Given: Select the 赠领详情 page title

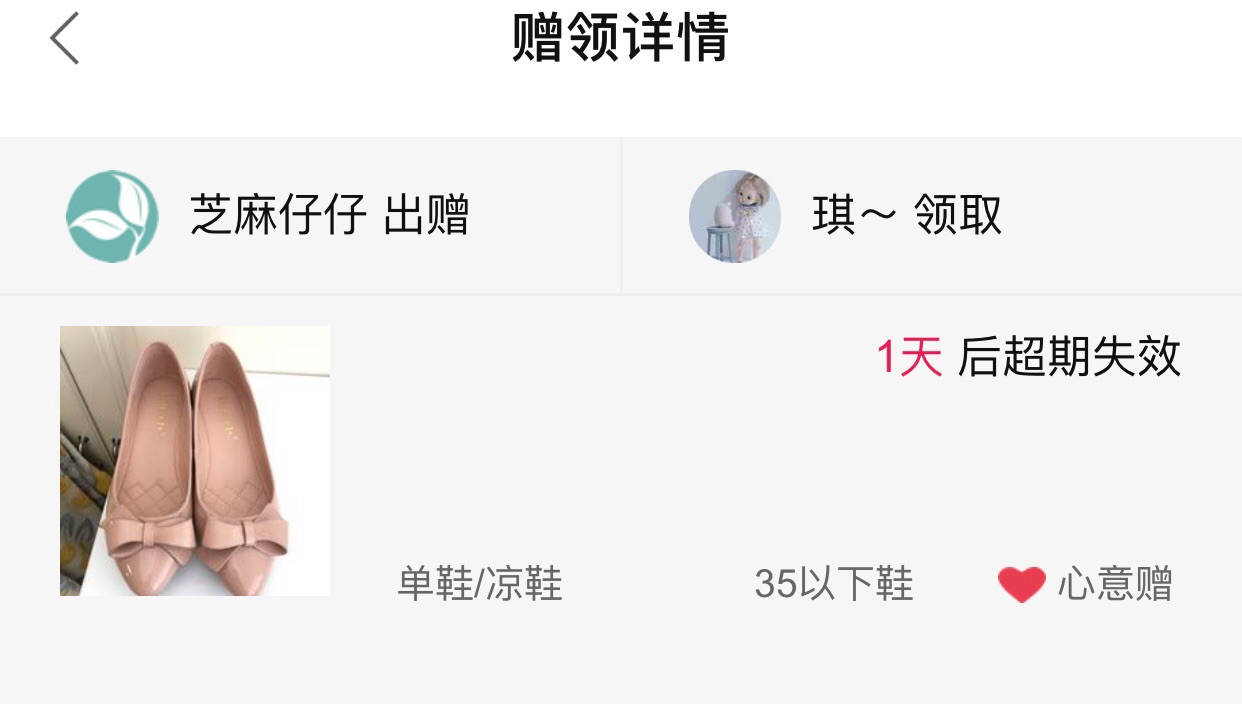Looking at the screenshot, I should point(621,38).
